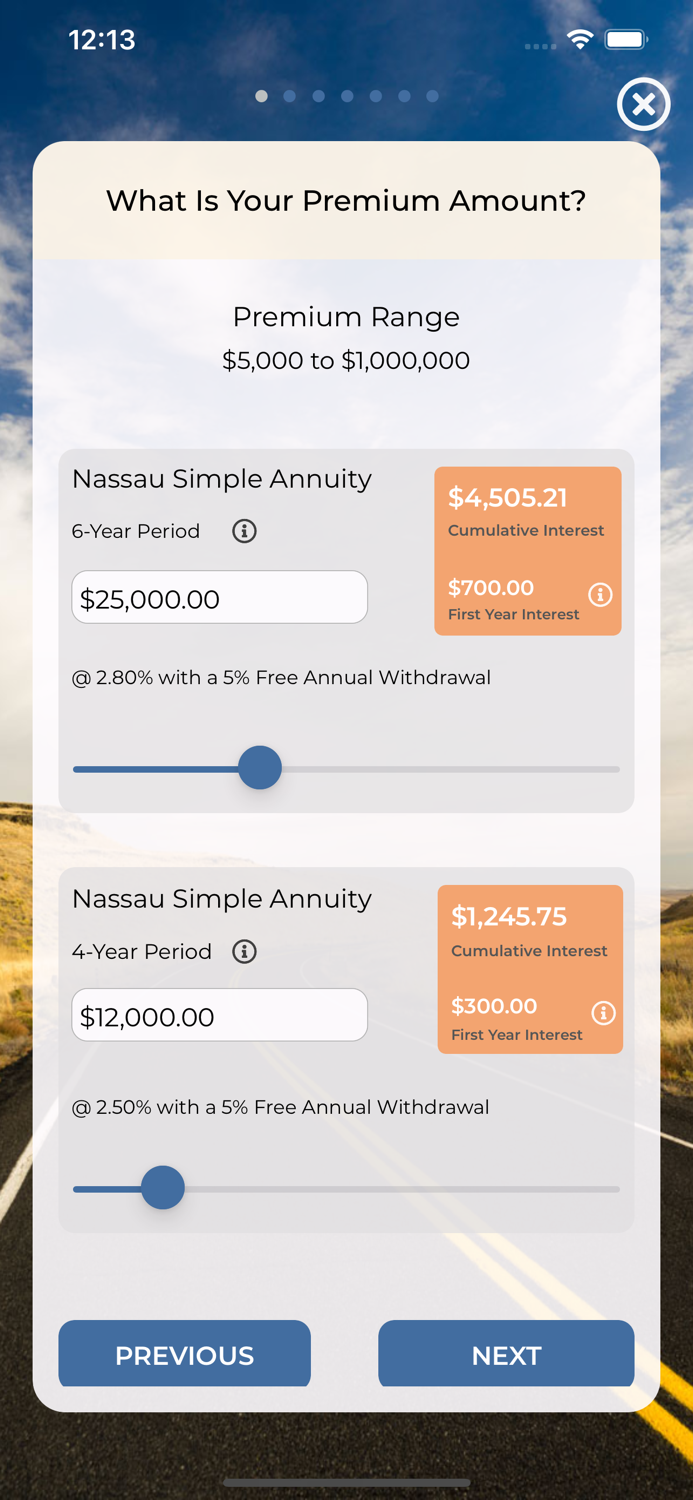Screen dimensions: 693x1500
Task: Open the 6-Year Period info icon
Action: (245, 531)
